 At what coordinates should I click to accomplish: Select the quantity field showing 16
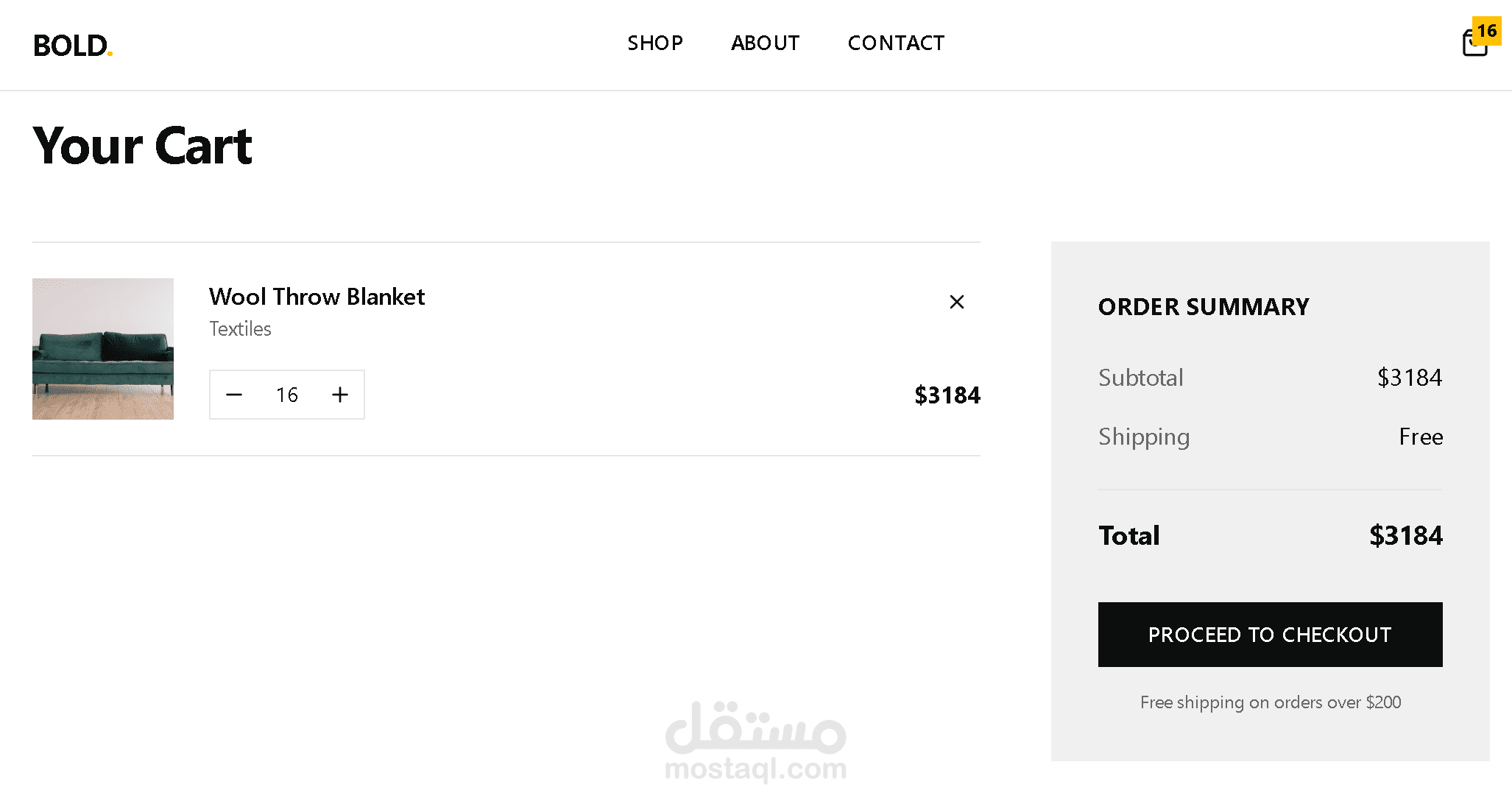point(287,395)
